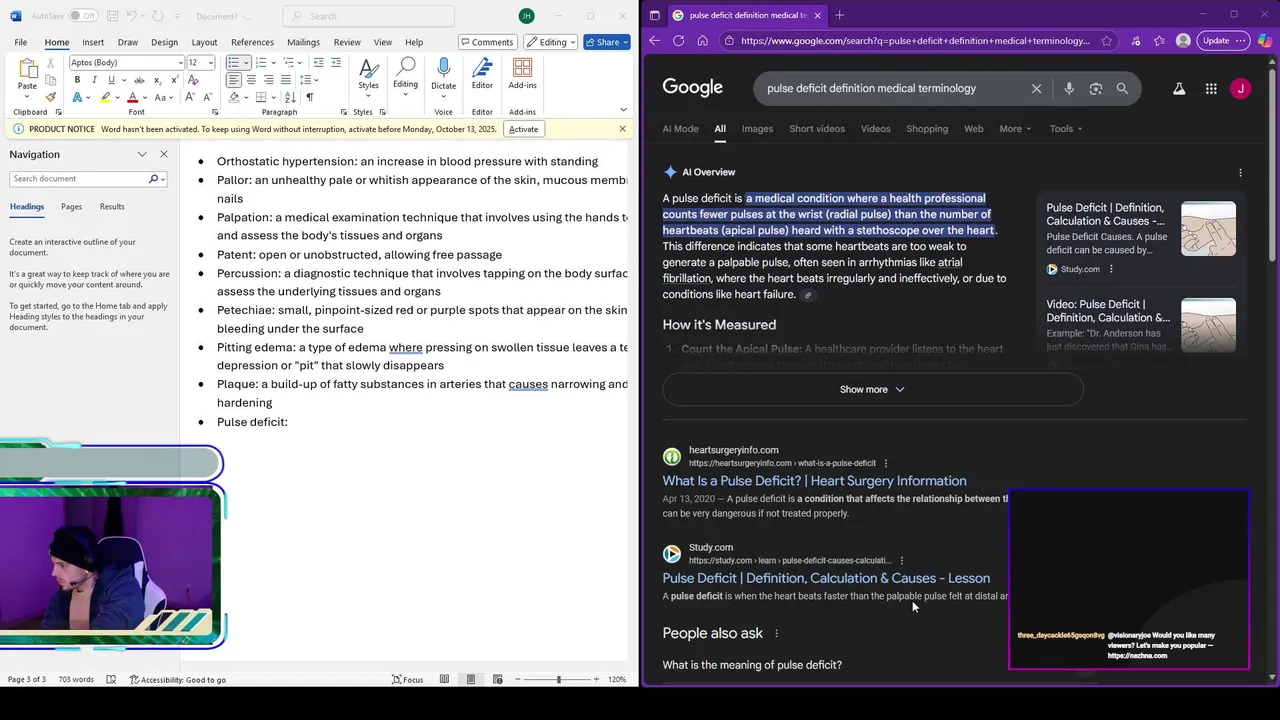The image size is (1280, 720).
Task: Click the Share button in Word
Action: pyautogui.click(x=607, y=42)
